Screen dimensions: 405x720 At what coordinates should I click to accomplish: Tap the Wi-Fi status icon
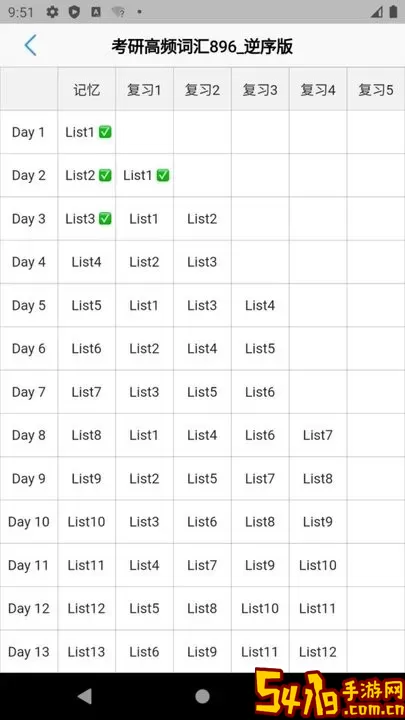[x=118, y=12]
